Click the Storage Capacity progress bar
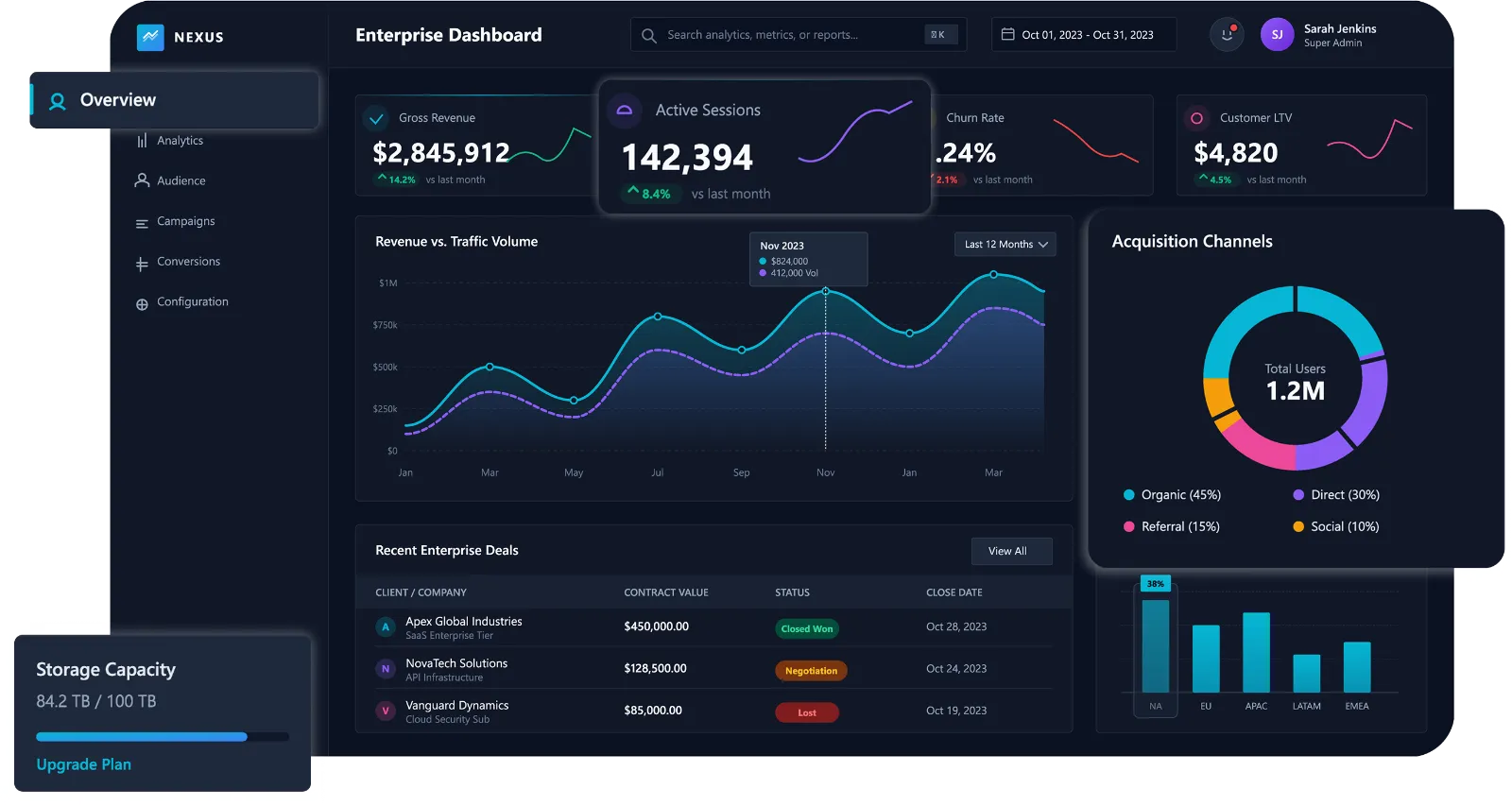 tap(163, 737)
